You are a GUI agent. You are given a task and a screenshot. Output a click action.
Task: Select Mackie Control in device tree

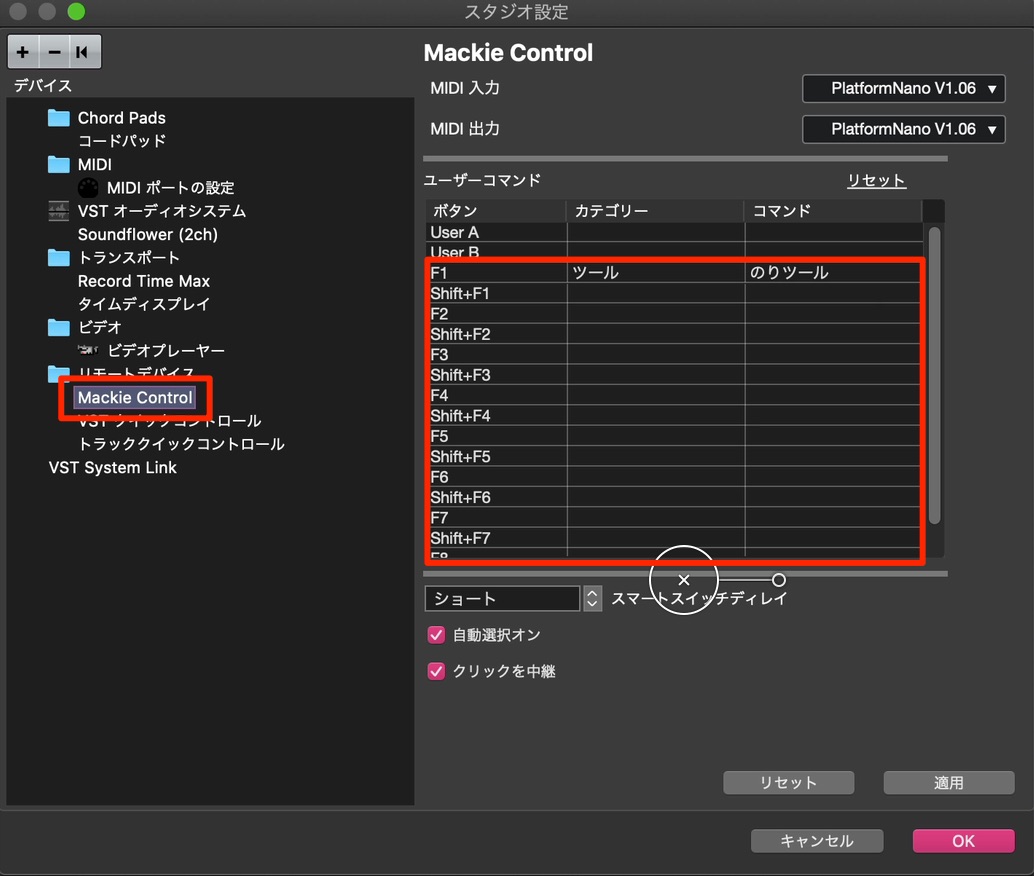(135, 398)
